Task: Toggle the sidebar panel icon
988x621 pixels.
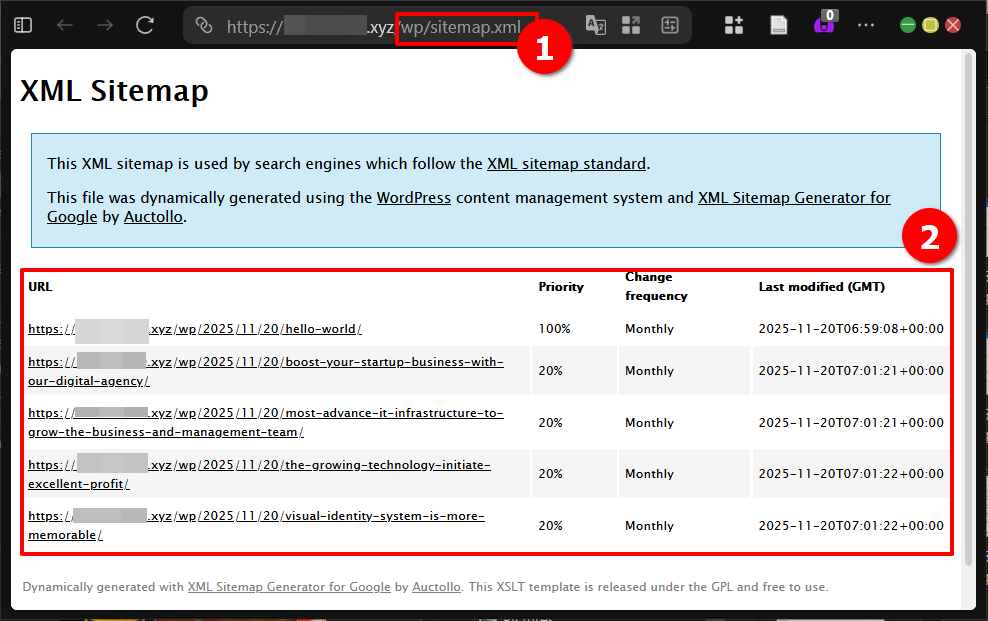Action: point(22,24)
